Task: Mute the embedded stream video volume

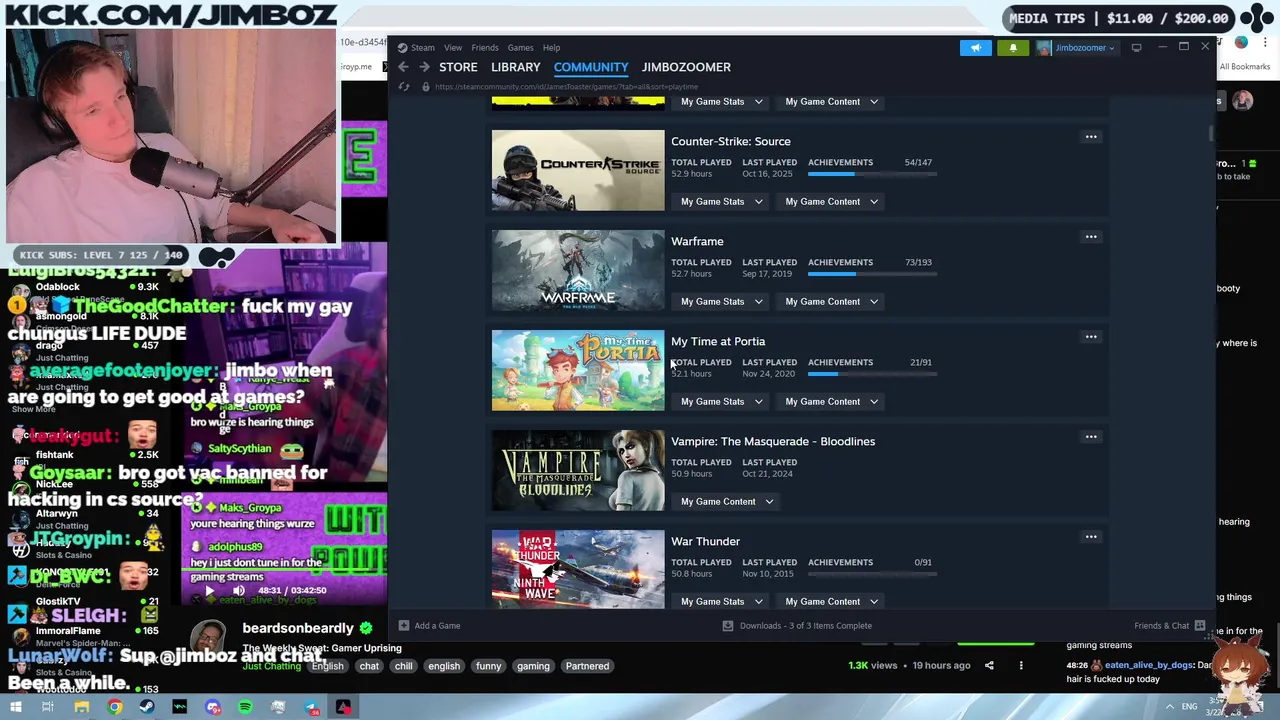Action: click(x=238, y=591)
